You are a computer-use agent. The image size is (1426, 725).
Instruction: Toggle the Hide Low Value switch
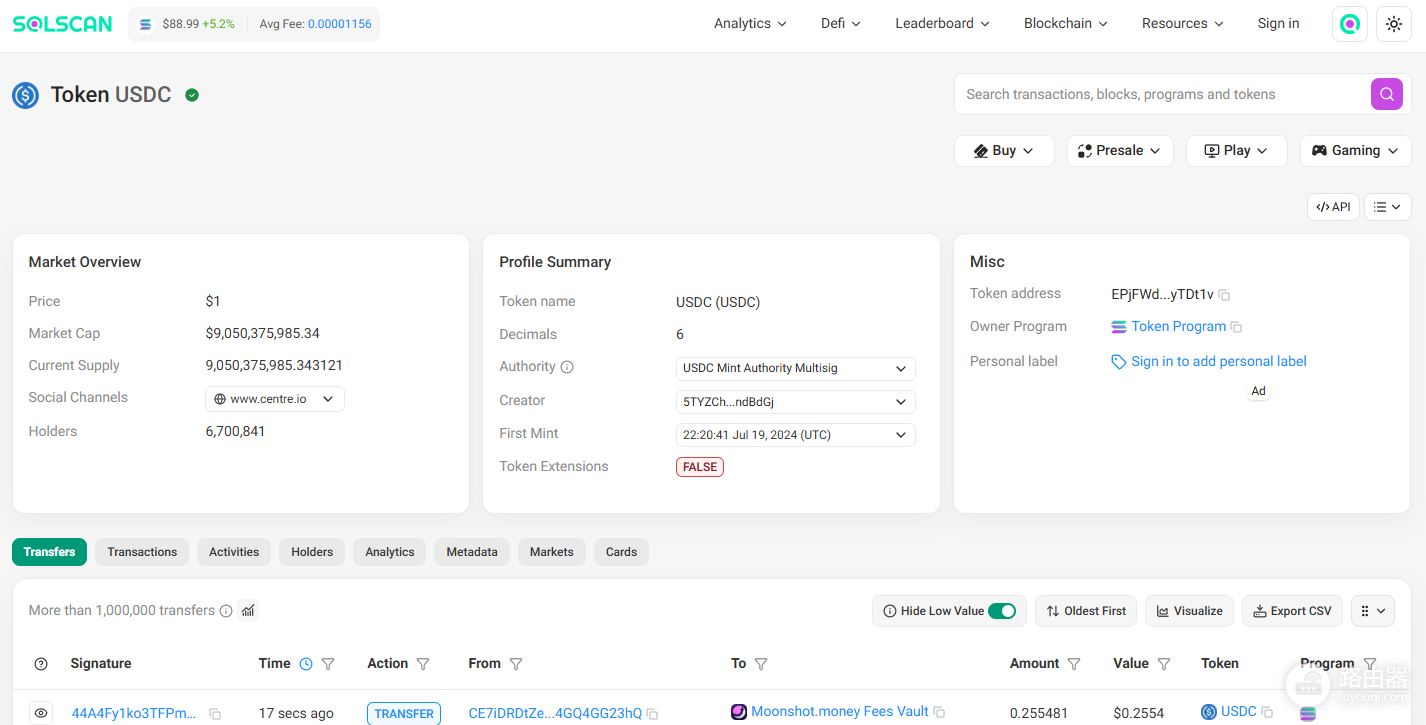[x=1002, y=611]
